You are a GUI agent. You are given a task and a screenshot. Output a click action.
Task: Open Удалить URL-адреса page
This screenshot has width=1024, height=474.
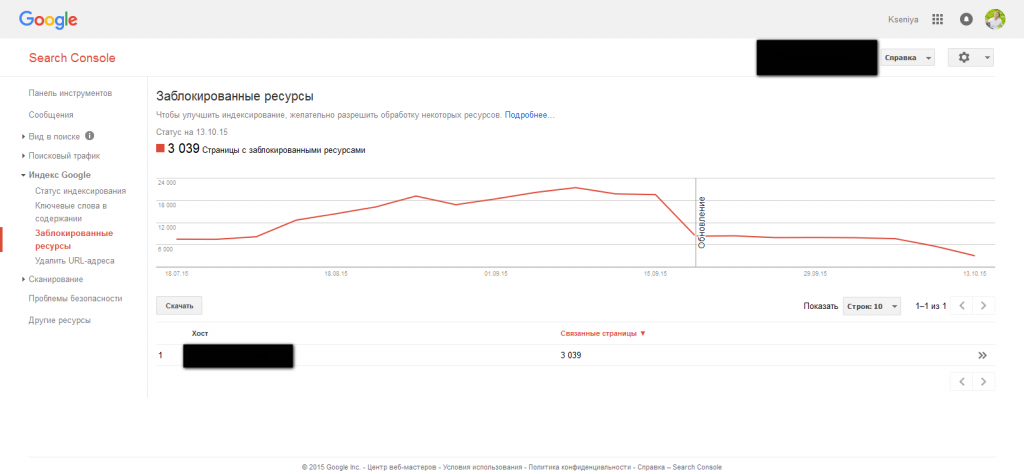pyautogui.click(x=74, y=261)
